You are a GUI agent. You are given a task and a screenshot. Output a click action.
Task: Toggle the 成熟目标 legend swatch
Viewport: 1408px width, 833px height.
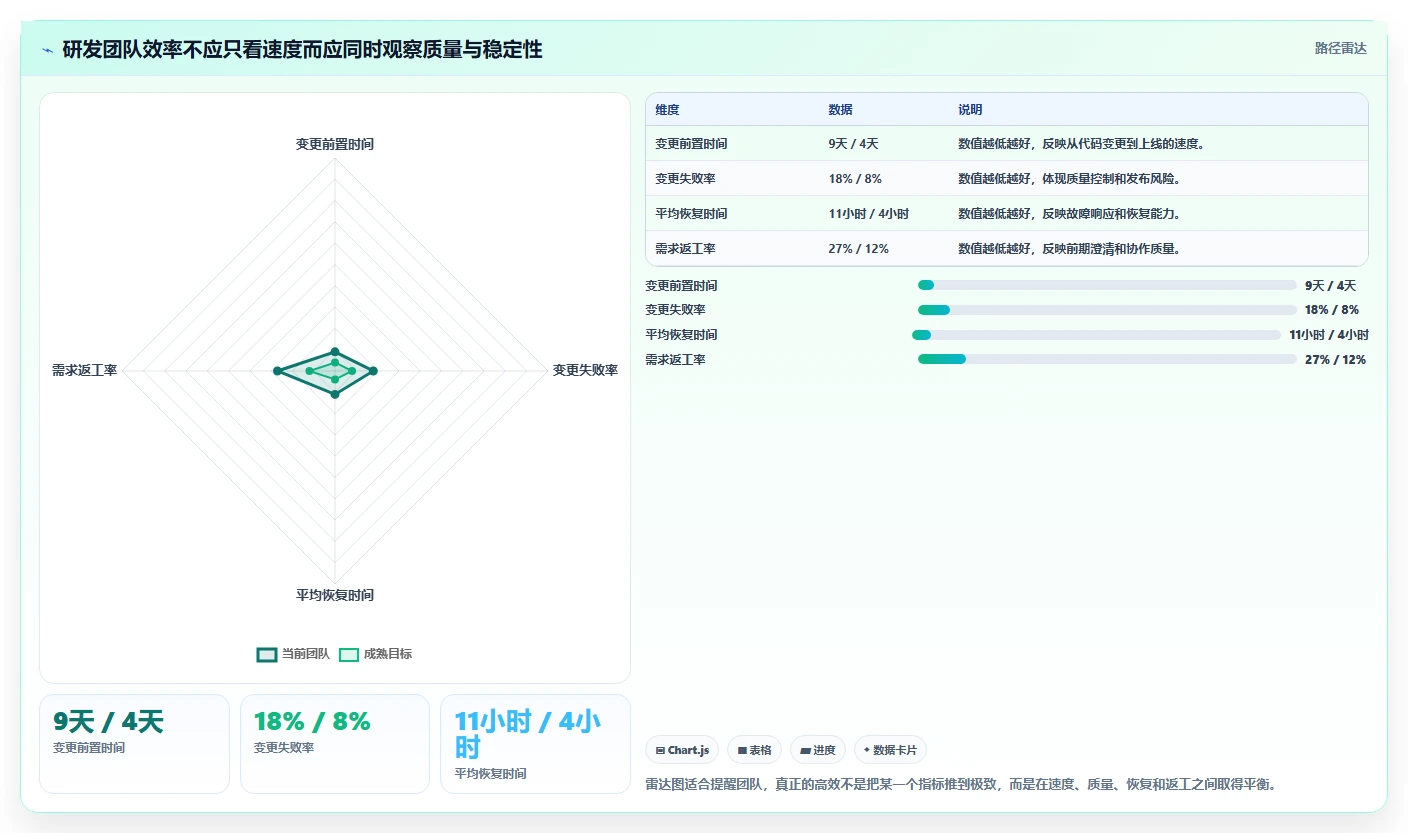tap(348, 654)
